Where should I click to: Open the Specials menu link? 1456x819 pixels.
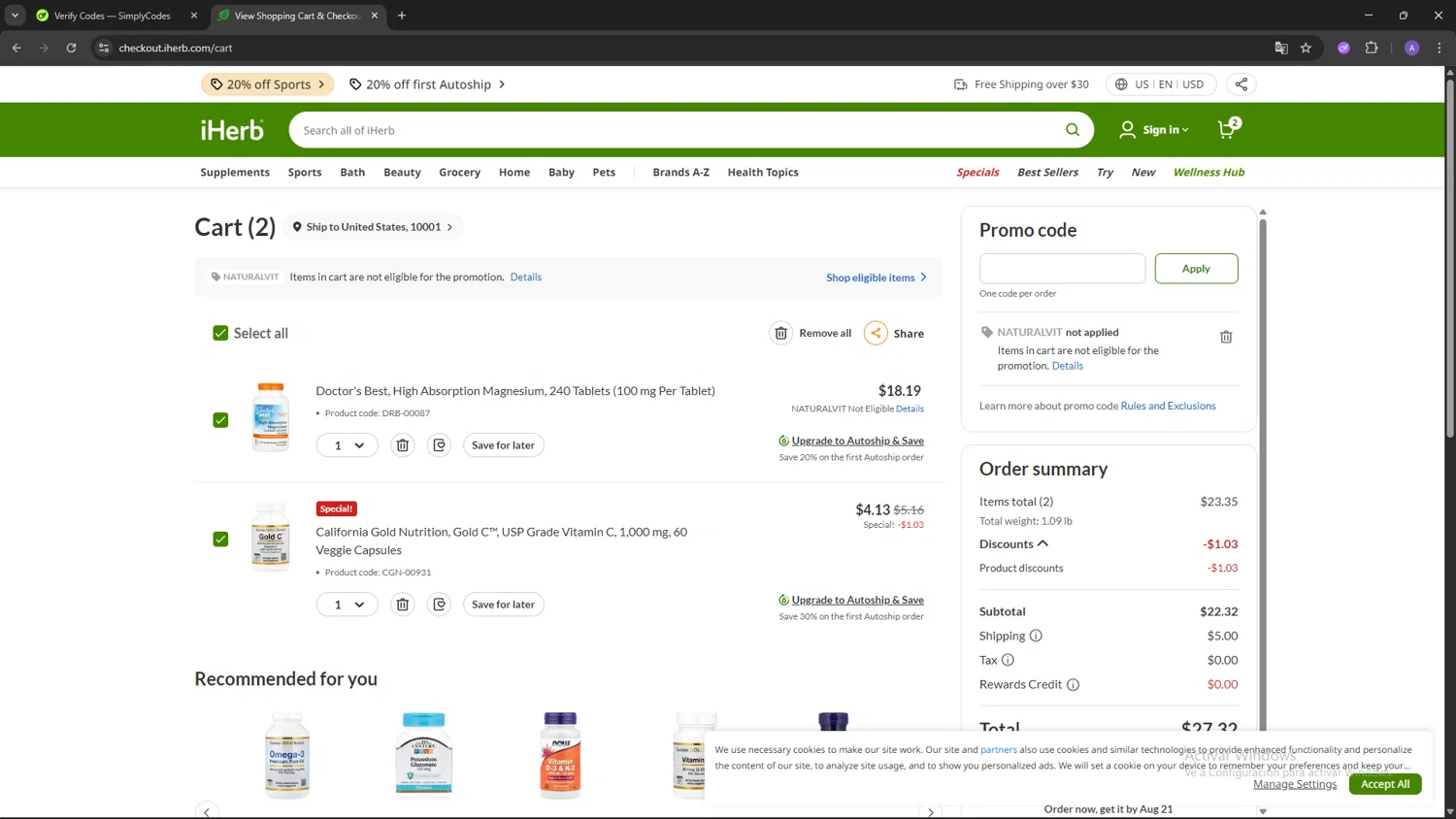pyautogui.click(x=977, y=173)
